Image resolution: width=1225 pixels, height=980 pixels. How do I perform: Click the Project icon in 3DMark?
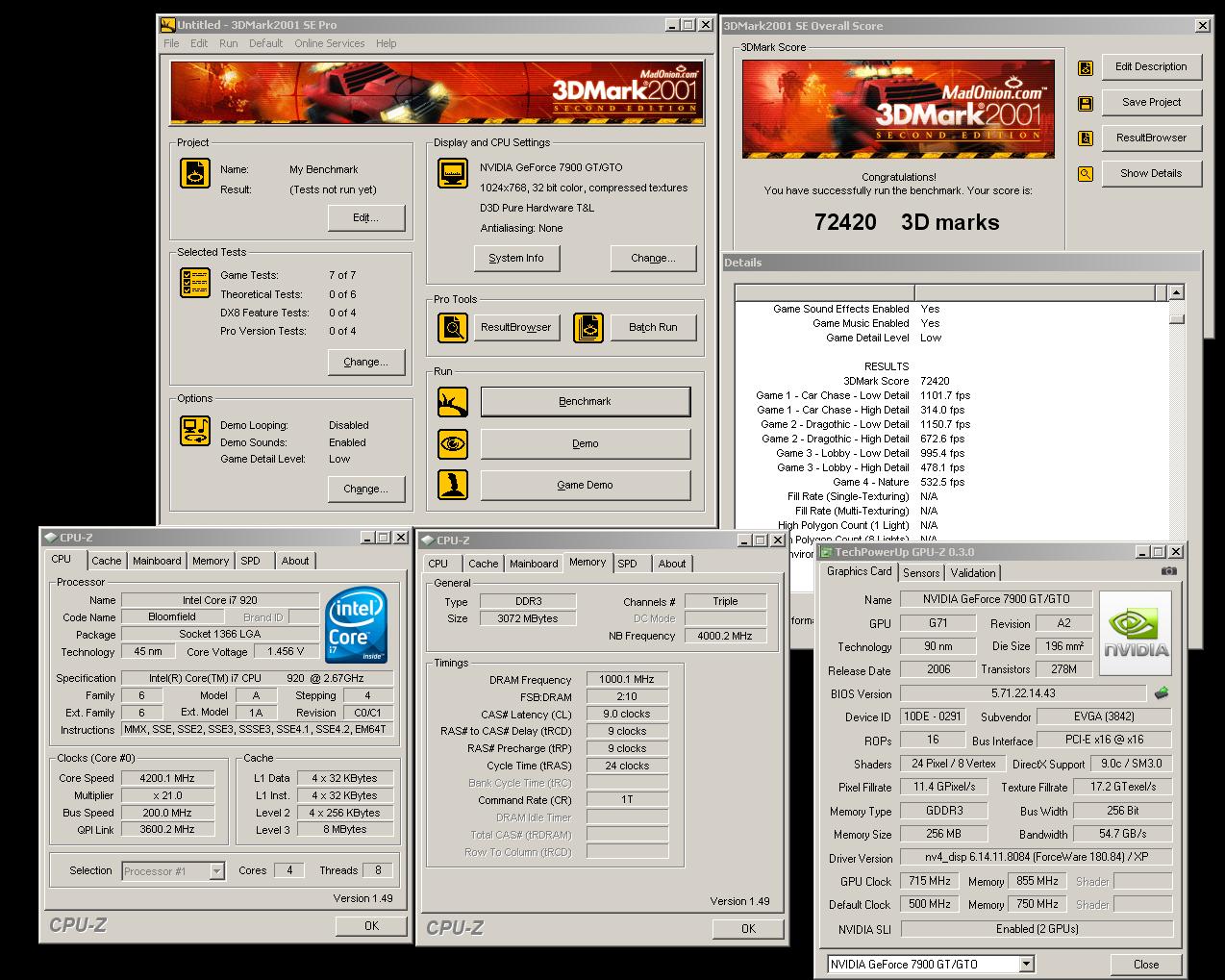coord(195,173)
